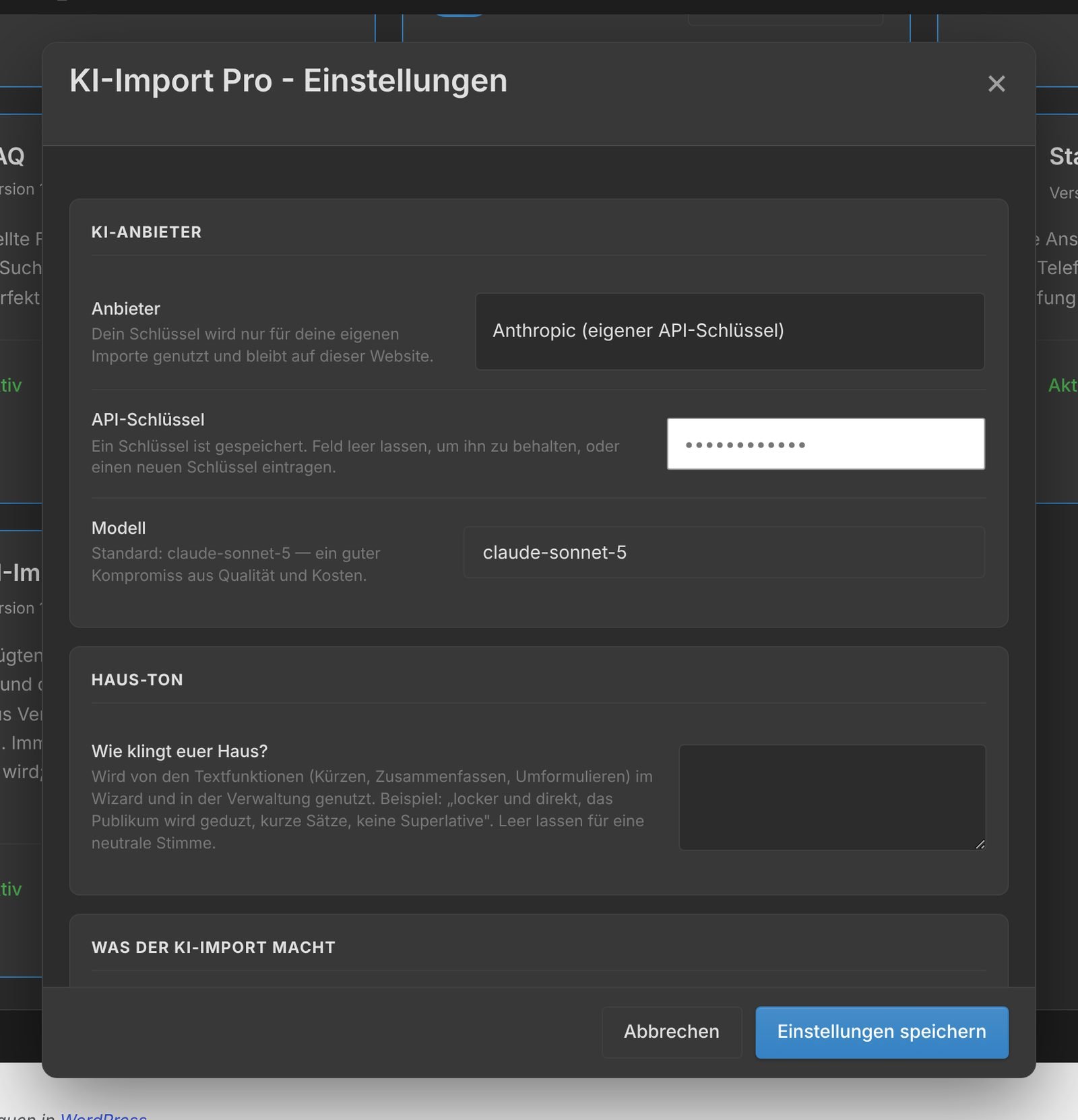Screen dimensions: 1078x1120
Task: Save with Einstellungen speichern button
Action: point(882,1032)
